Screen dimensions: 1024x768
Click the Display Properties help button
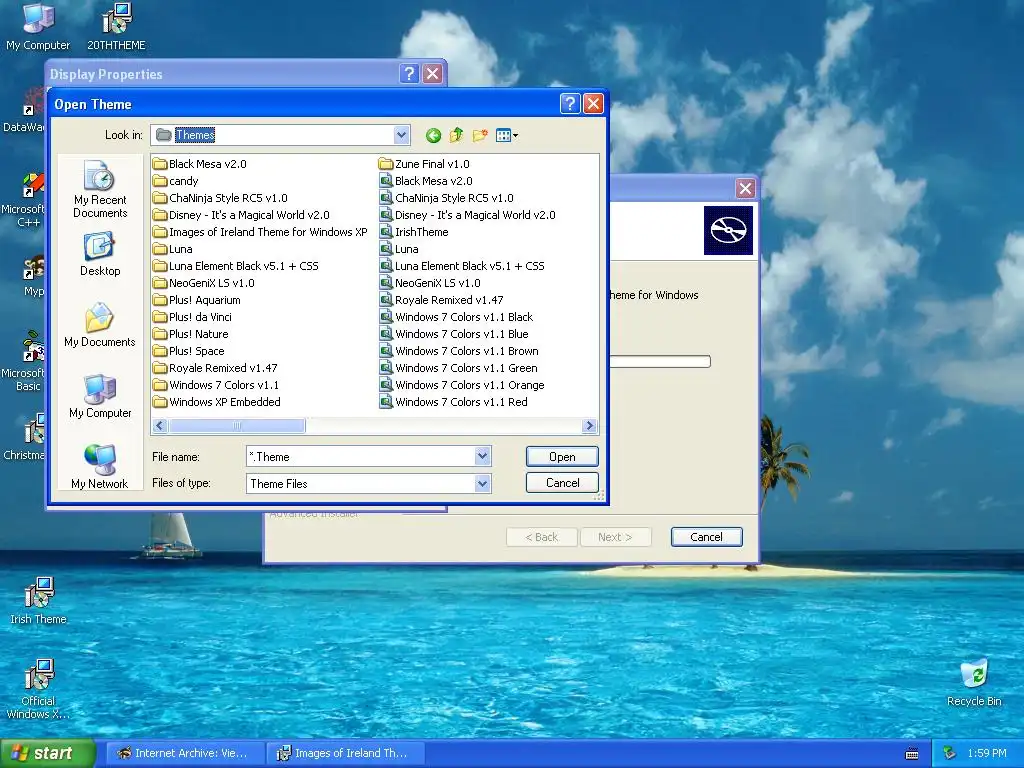409,73
